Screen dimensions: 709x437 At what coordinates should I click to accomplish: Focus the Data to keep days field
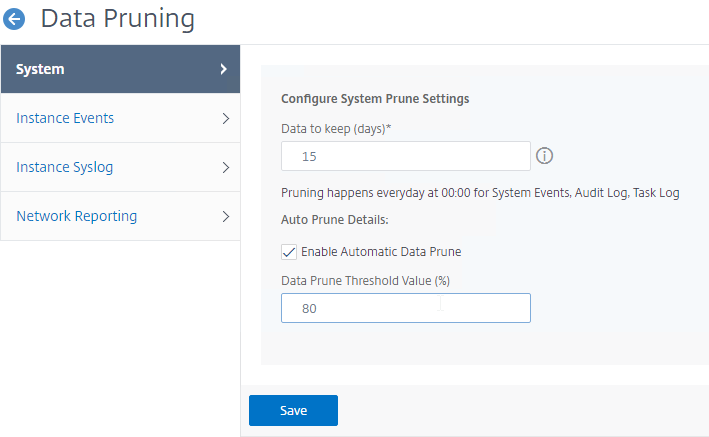406,156
